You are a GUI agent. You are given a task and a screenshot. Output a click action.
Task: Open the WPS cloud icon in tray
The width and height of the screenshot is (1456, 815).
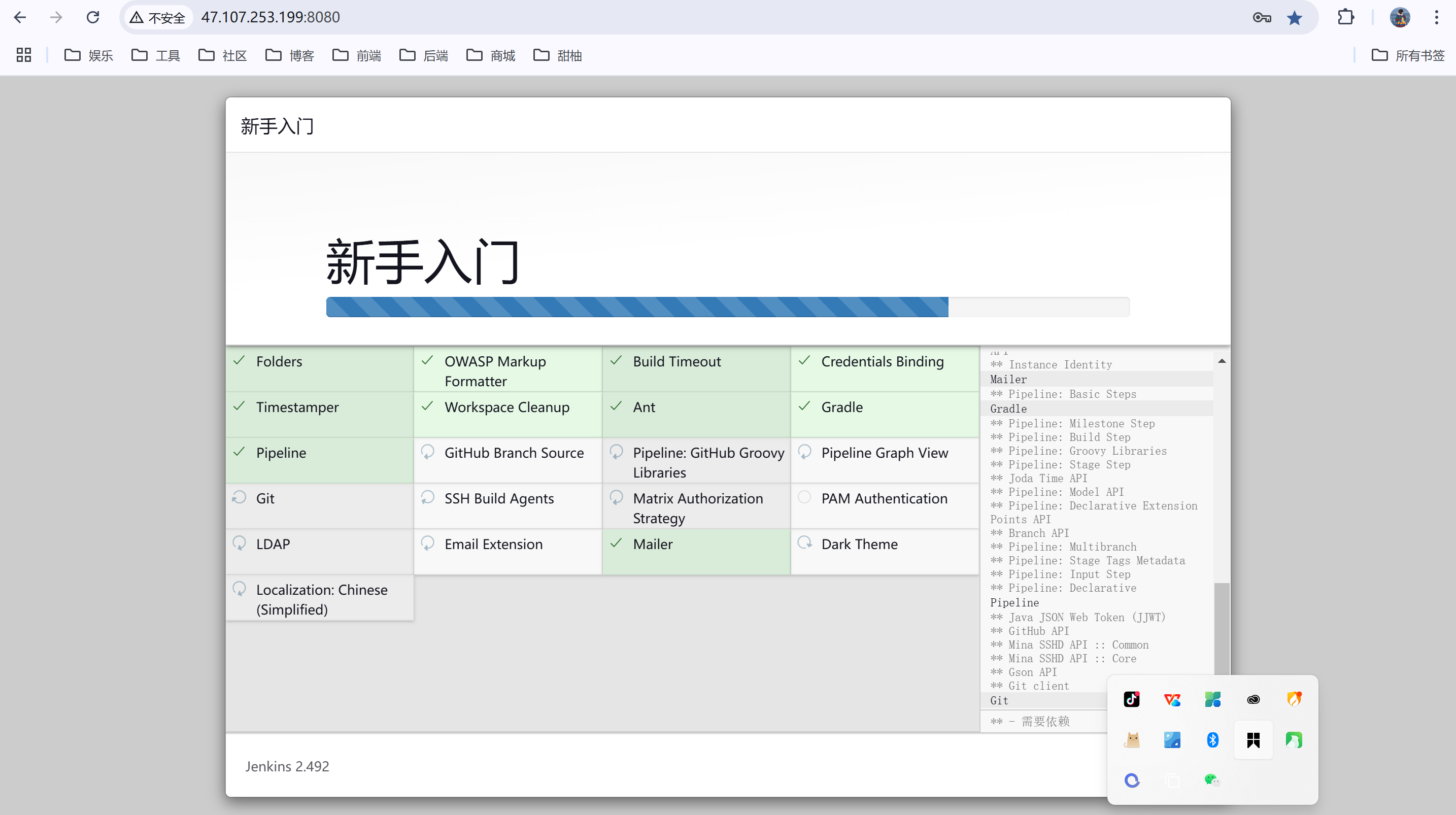[x=1172, y=699]
